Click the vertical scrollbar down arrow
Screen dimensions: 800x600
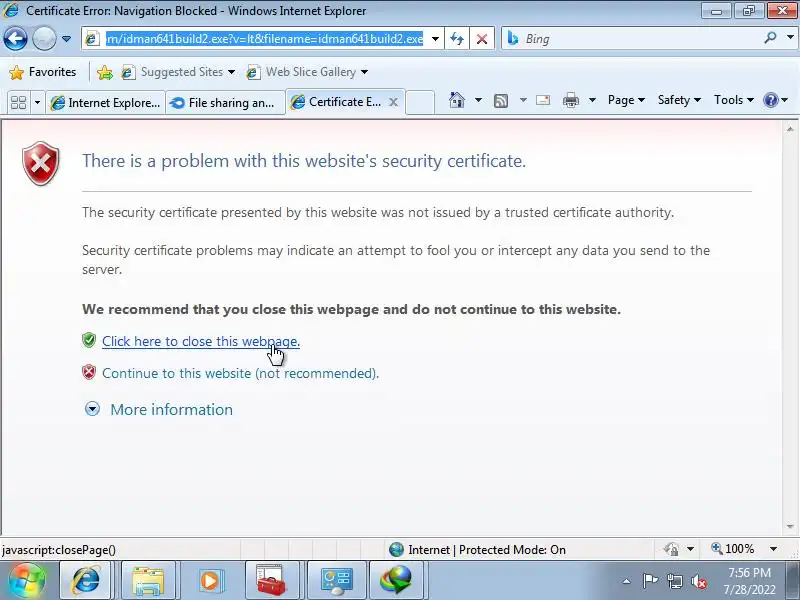click(x=790, y=527)
